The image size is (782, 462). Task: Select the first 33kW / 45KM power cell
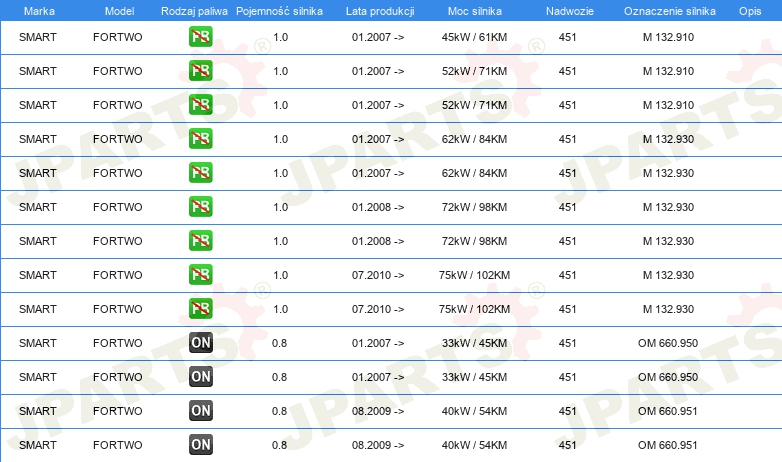click(474, 343)
